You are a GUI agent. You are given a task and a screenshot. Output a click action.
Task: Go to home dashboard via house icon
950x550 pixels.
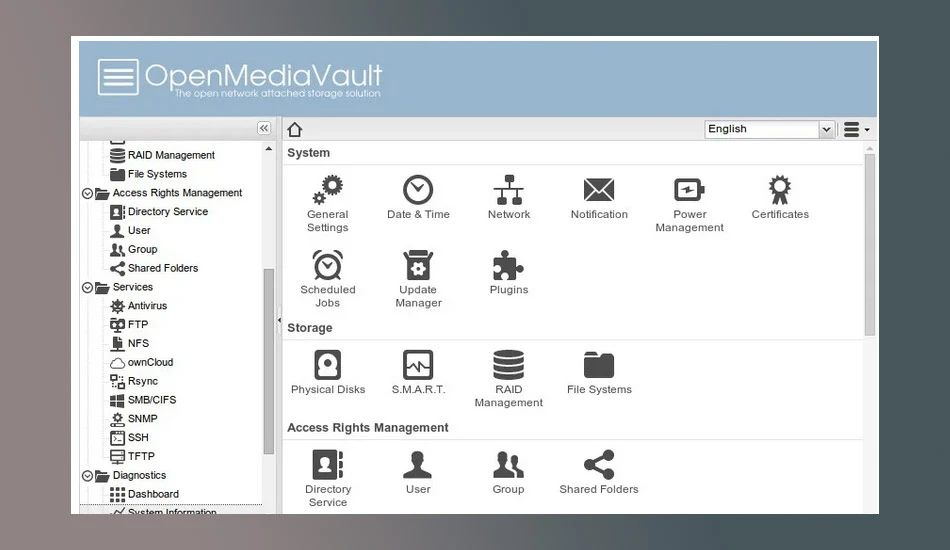(x=294, y=129)
